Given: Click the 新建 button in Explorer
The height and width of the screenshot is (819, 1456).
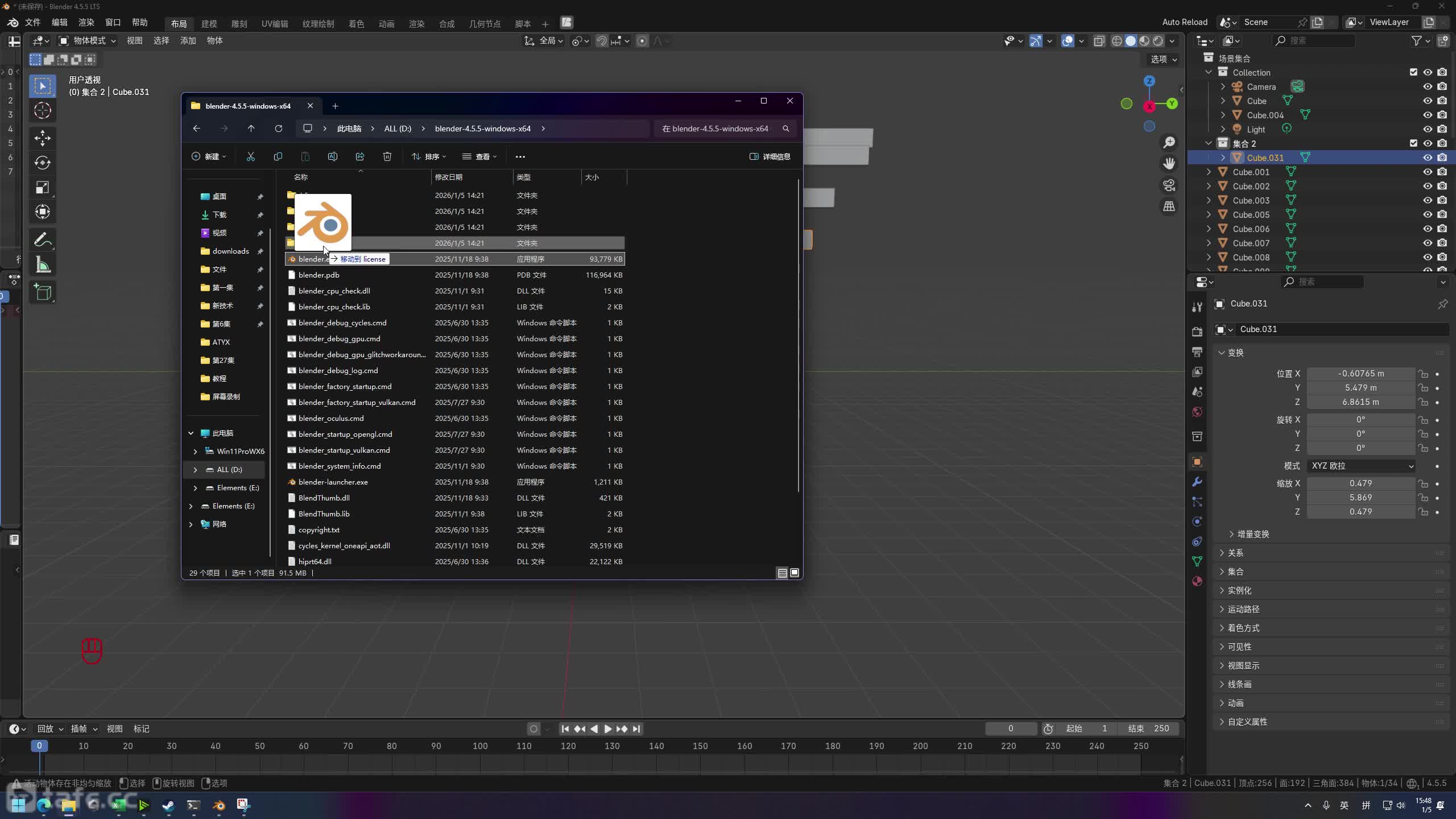Looking at the screenshot, I should click(209, 156).
